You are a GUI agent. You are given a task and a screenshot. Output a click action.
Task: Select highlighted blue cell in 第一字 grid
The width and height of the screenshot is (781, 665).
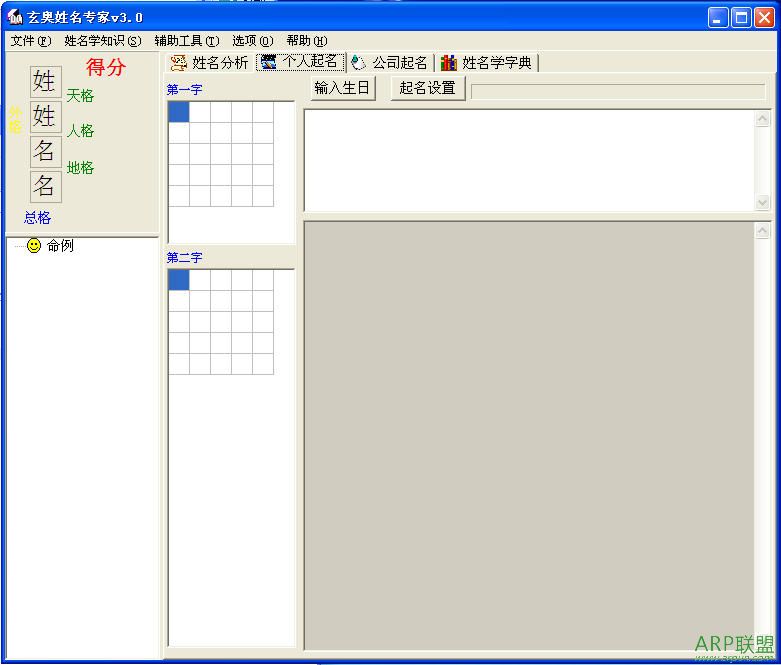coord(178,112)
